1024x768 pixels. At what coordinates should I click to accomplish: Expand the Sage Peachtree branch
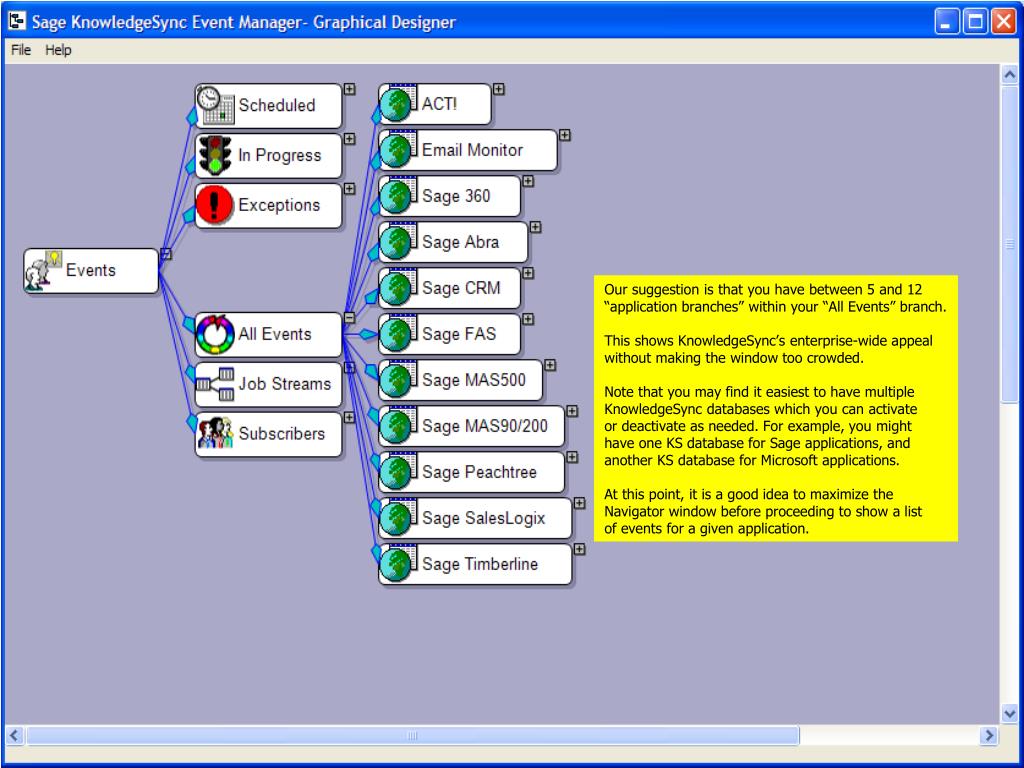pos(572,457)
